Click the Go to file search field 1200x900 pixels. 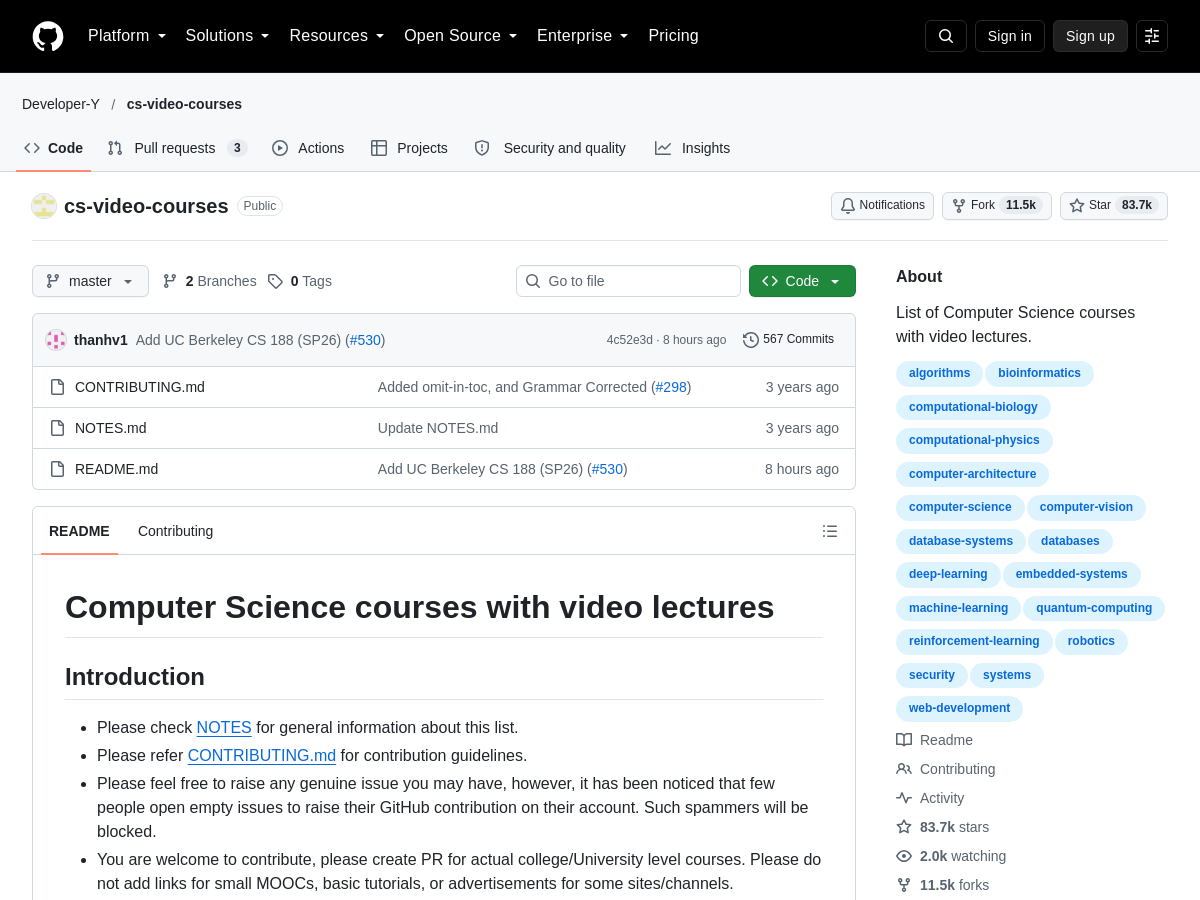click(x=628, y=281)
